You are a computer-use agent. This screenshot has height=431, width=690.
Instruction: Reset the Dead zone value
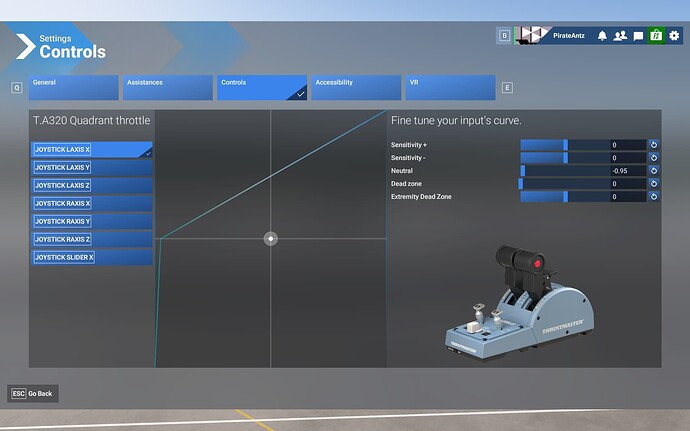pyautogui.click(x=654, y=184)
